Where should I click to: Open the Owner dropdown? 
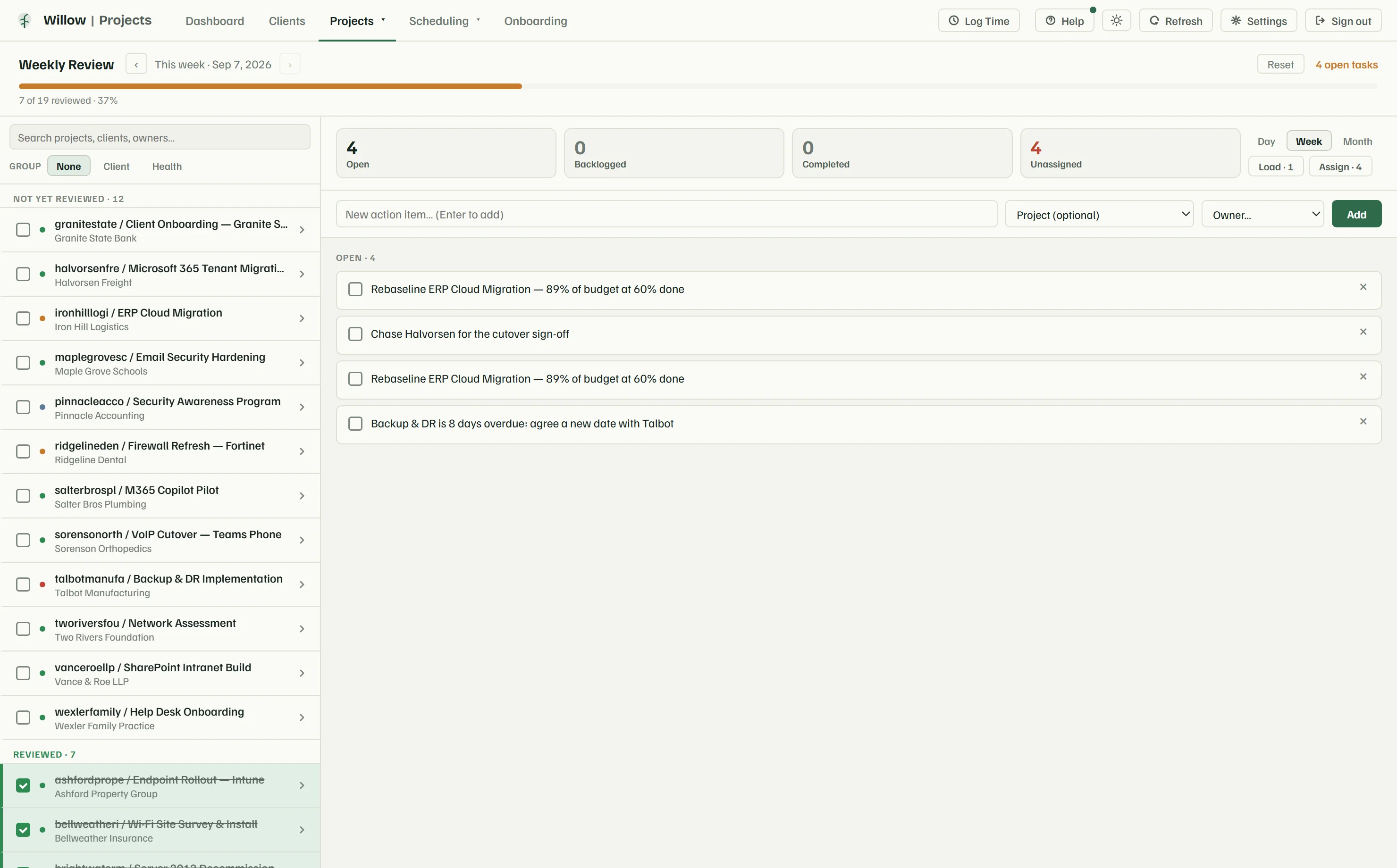1262,214
